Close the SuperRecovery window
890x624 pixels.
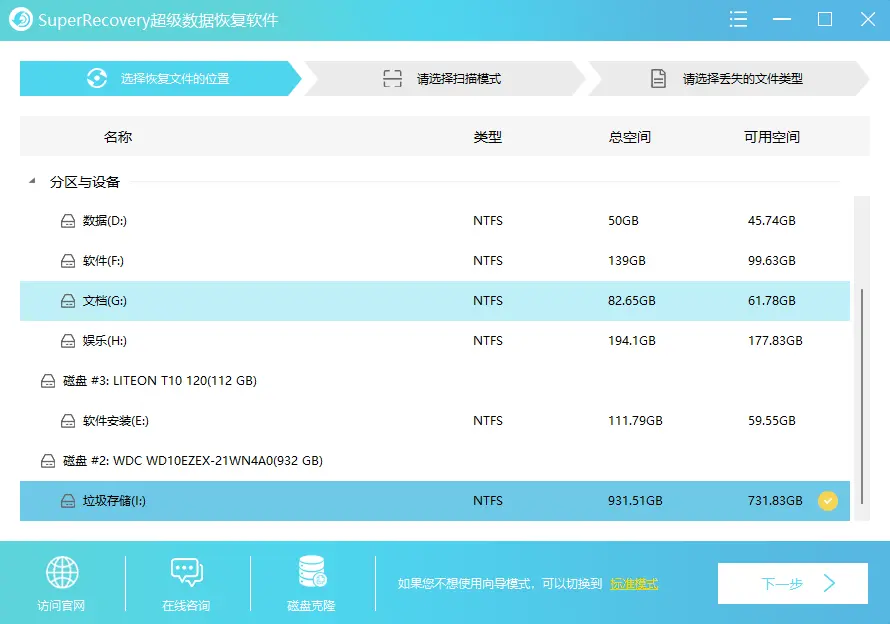(x=868, y=19)
